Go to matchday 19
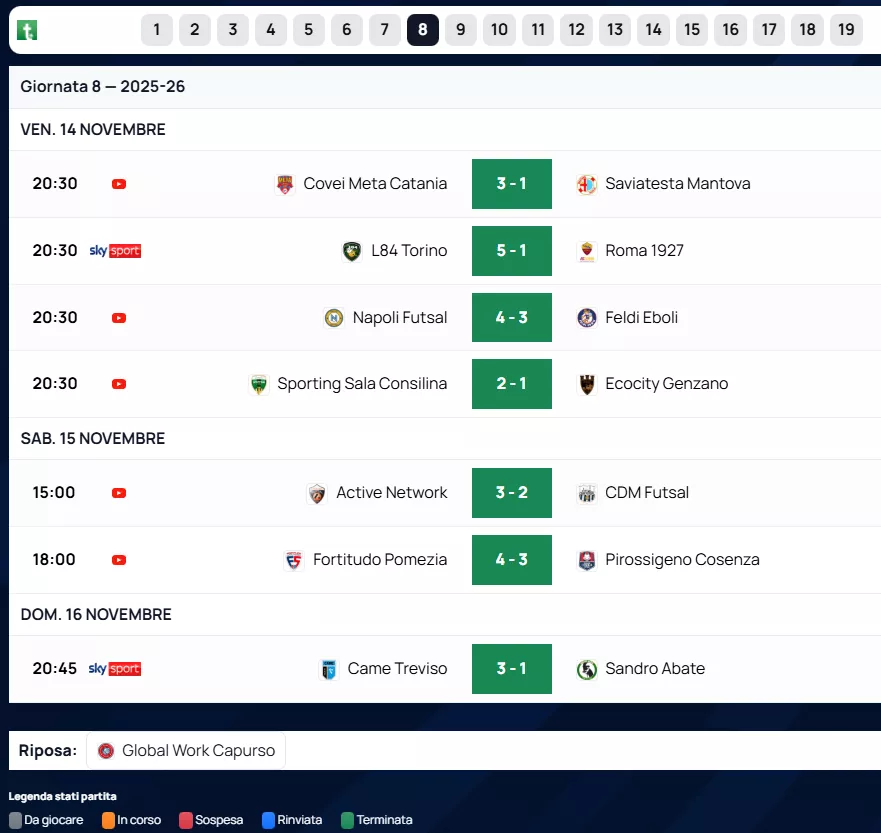This screenshot has width=881, height=833. (846, 30)
